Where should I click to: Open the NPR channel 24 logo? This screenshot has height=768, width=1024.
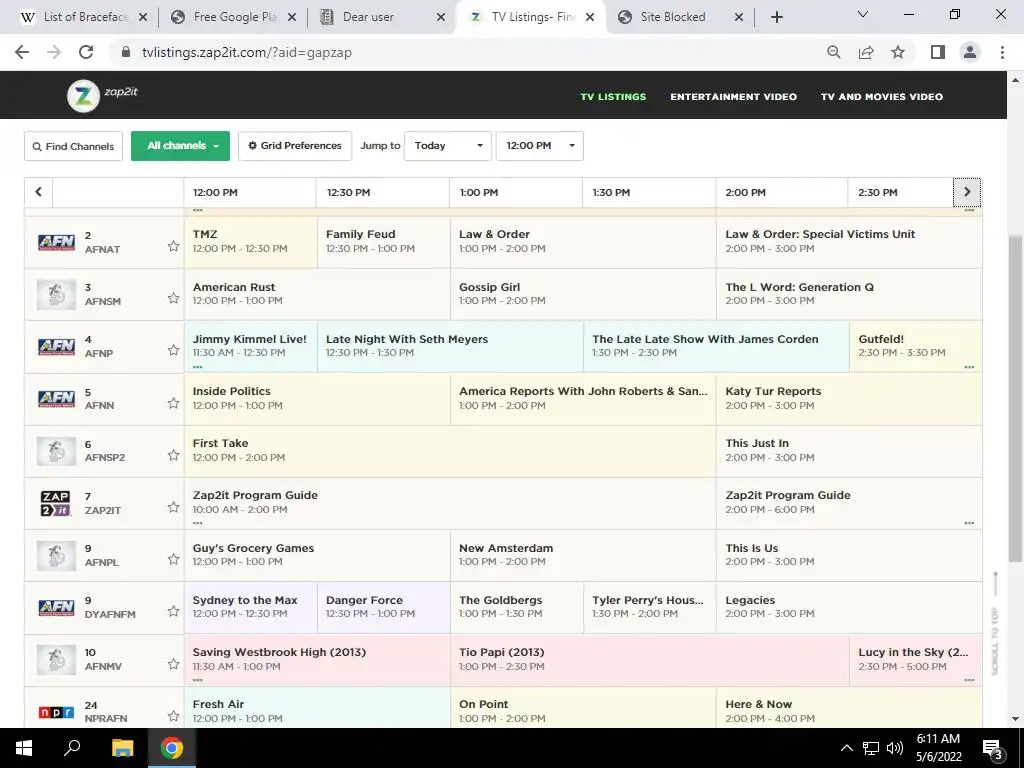[x=56, y=712]
